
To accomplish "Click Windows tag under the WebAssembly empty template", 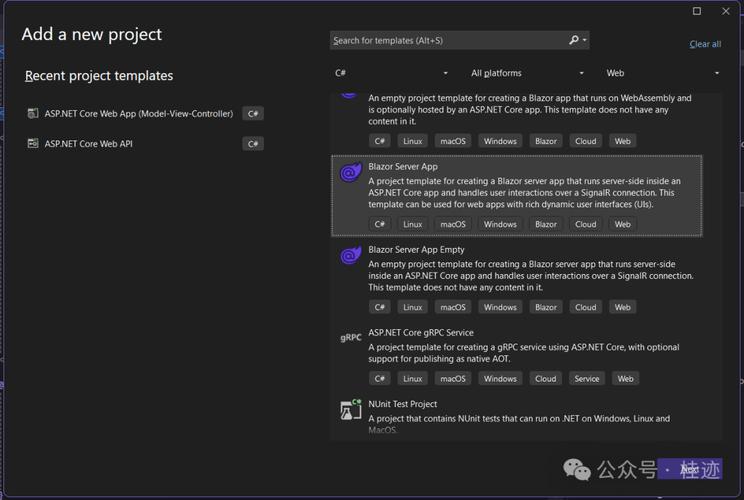I will click(x=500, y=141).
